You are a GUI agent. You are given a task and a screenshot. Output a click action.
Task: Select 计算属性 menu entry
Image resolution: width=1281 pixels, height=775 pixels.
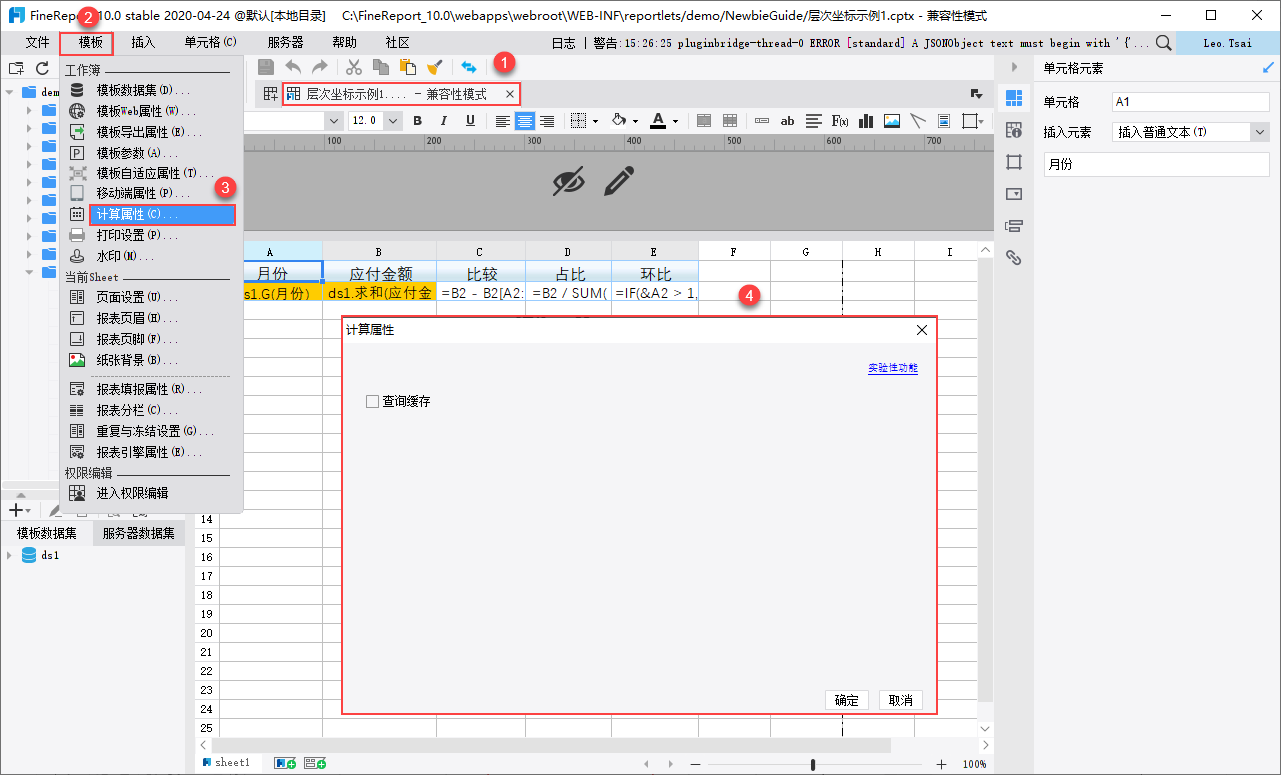tap(162, 214)
